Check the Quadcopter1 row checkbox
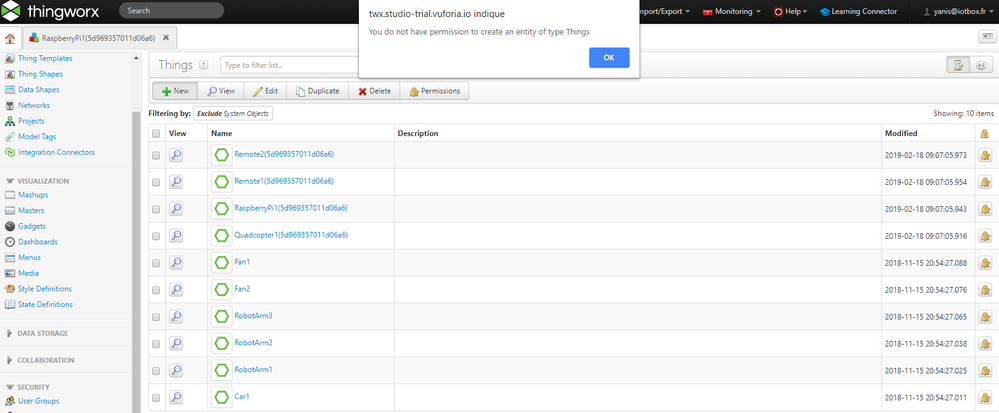The image size is (999, 413). [x=156, y=236]
